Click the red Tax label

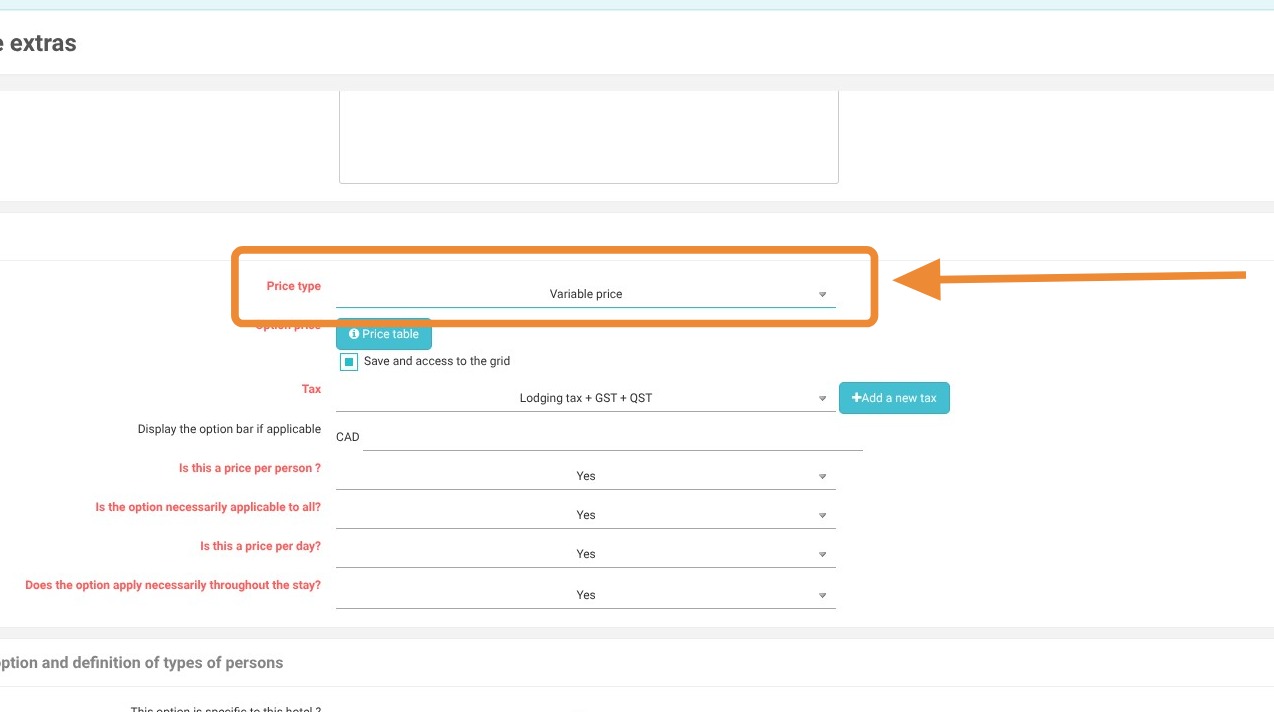(311, 389)
